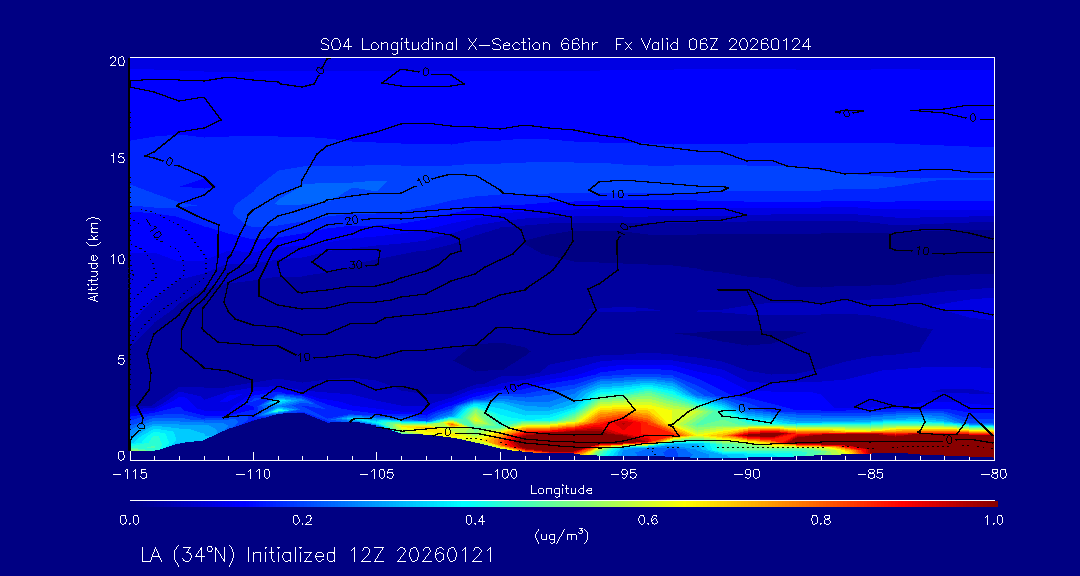The image size is (1080, 576).
Task: Click the (ug/m³) units label
Action: point(561,537)
